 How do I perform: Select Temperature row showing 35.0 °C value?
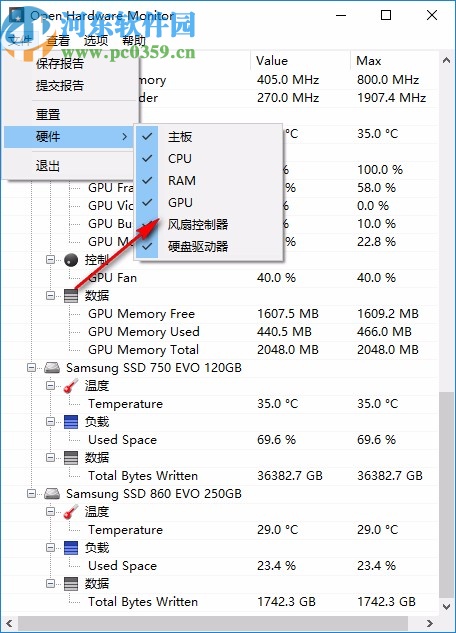[220, 404]
